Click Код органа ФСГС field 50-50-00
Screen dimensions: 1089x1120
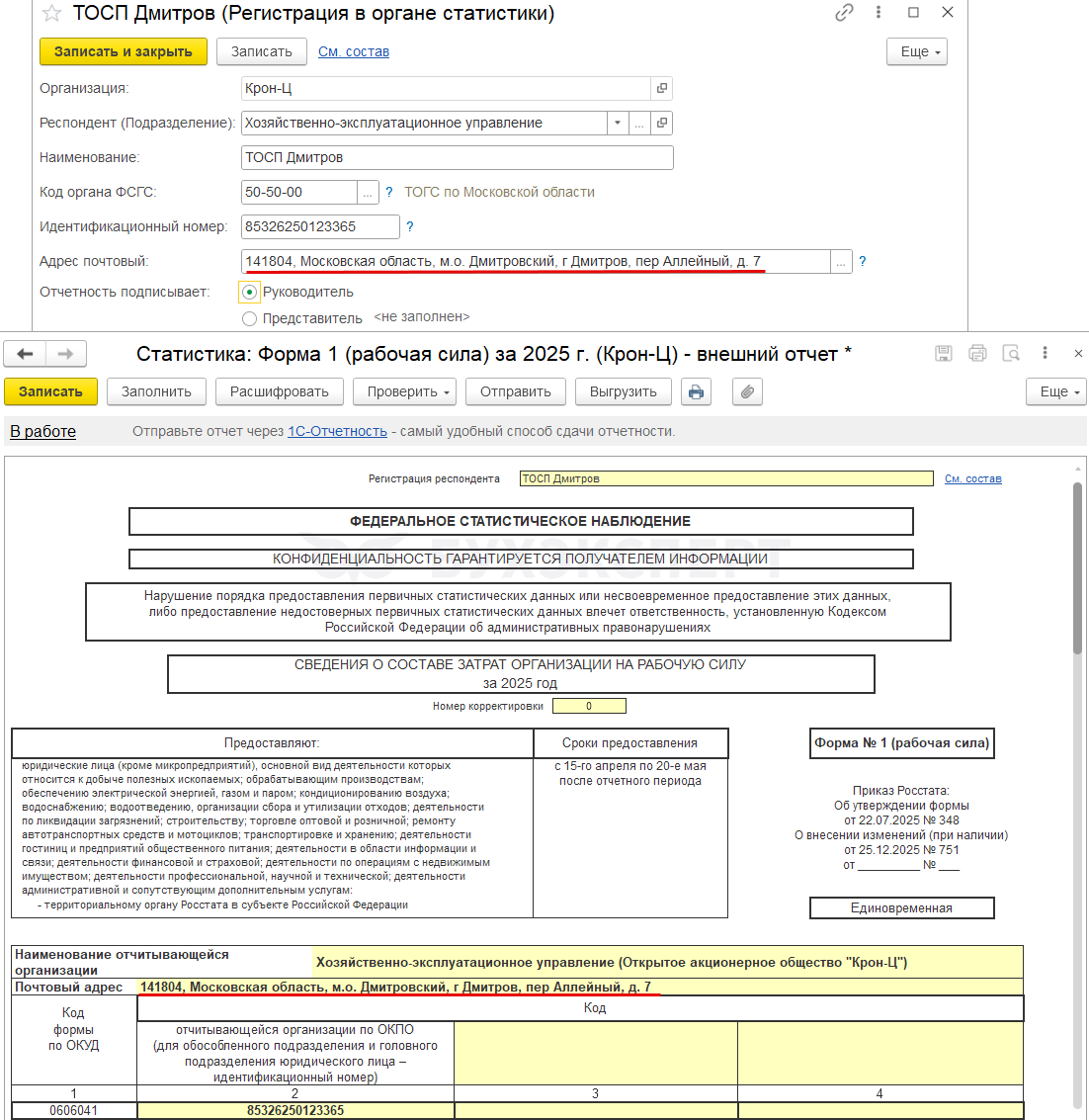(x=299, y=192)
